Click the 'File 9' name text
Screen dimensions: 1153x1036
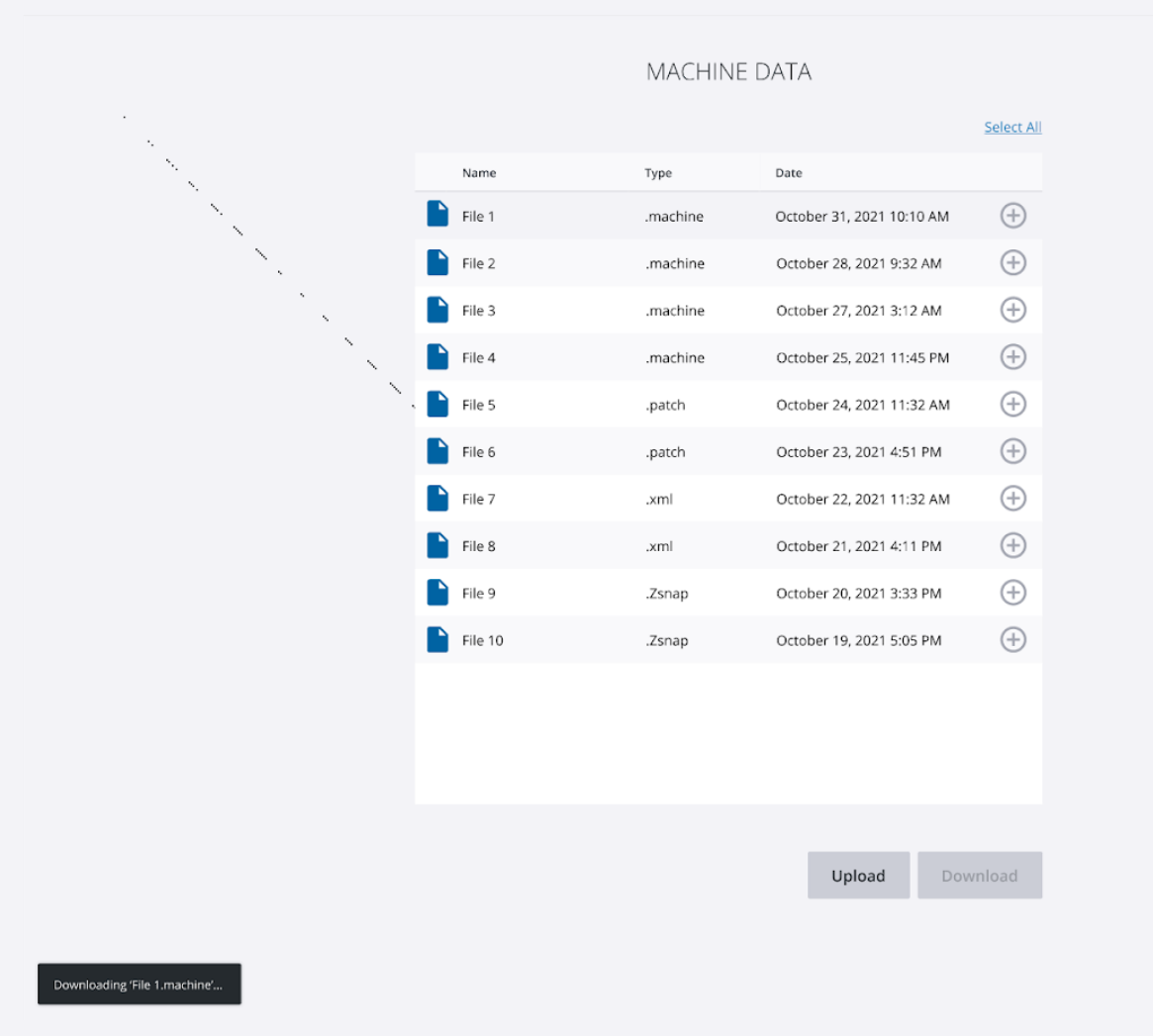[x=479, y=593]
